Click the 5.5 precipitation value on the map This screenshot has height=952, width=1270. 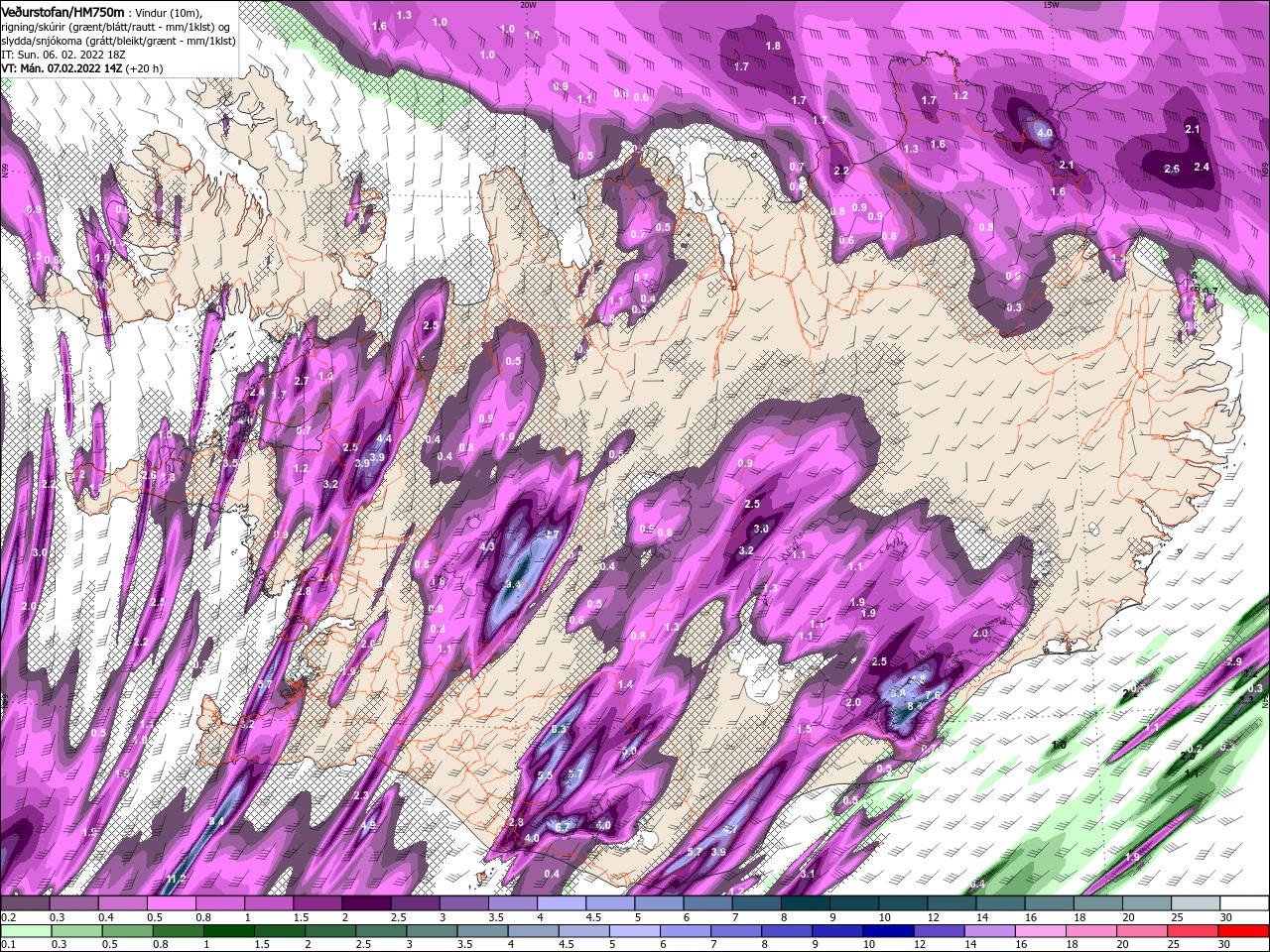tap(545, 775)
